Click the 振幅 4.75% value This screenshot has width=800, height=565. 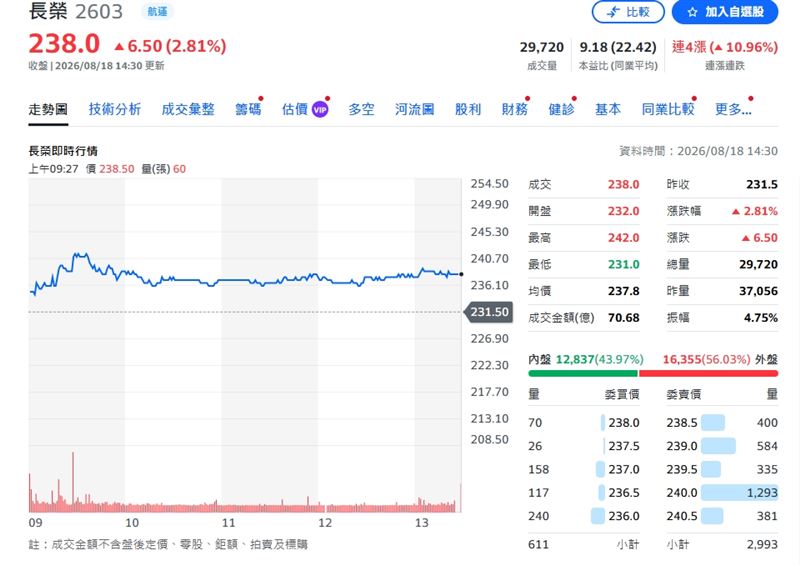tap(761, 317)
